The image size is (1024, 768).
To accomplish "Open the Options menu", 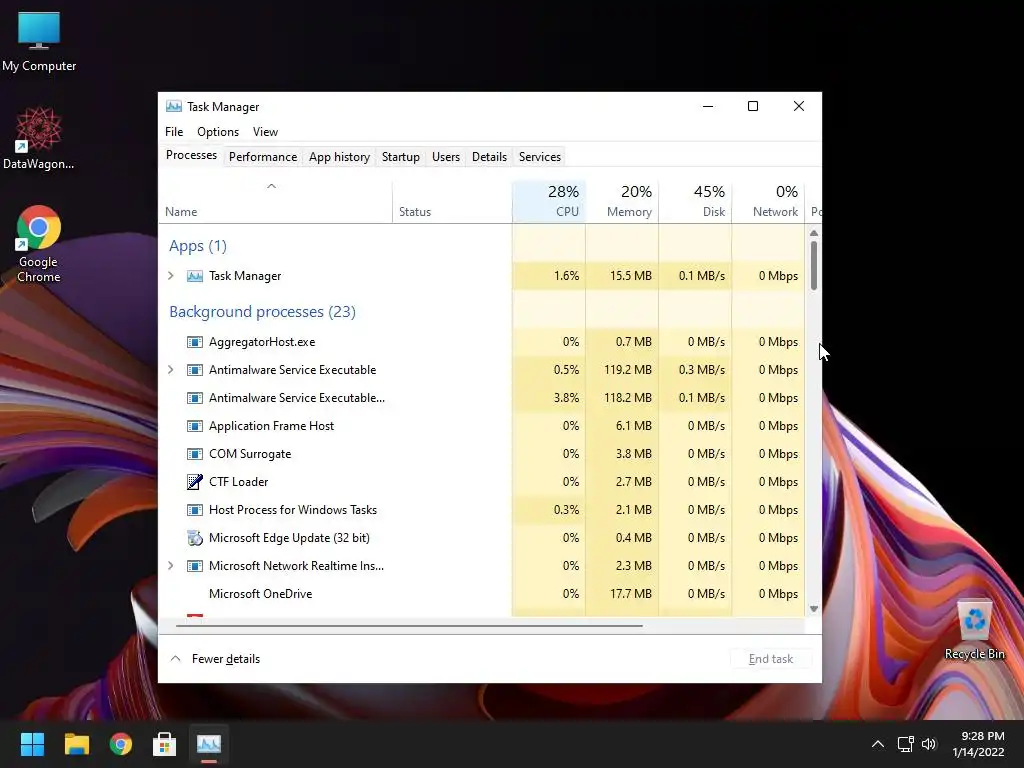I will 218,131.
